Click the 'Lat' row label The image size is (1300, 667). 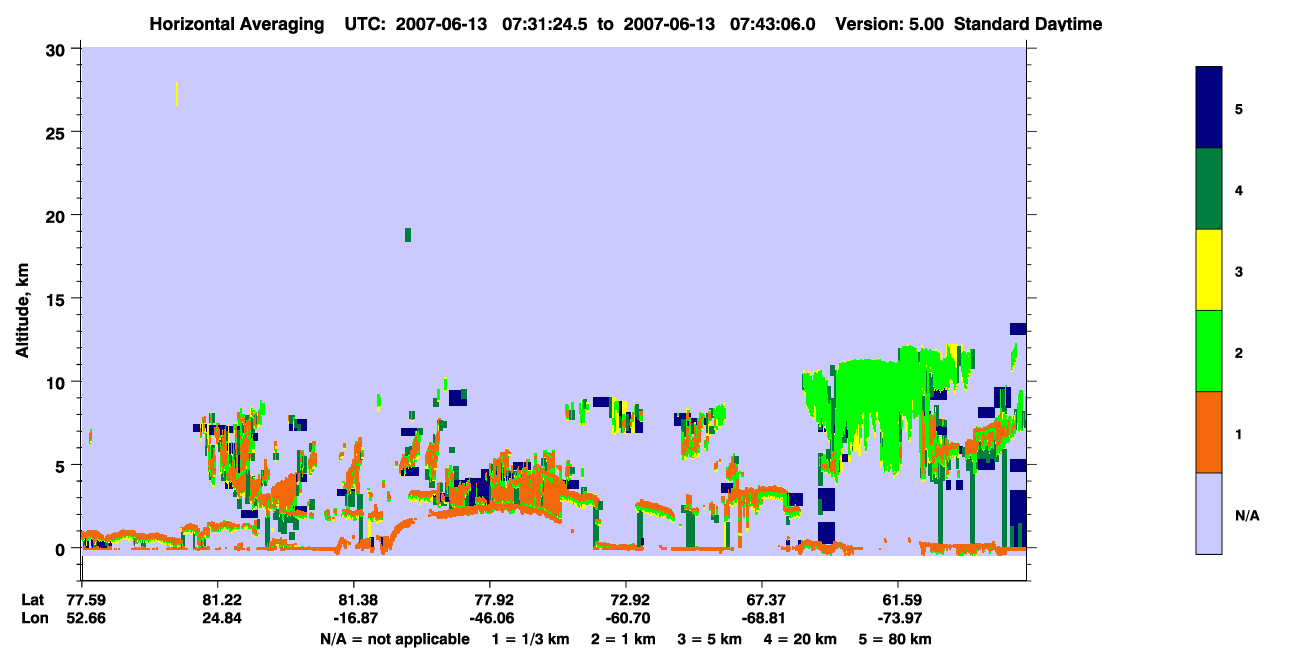tap(33, 600)
